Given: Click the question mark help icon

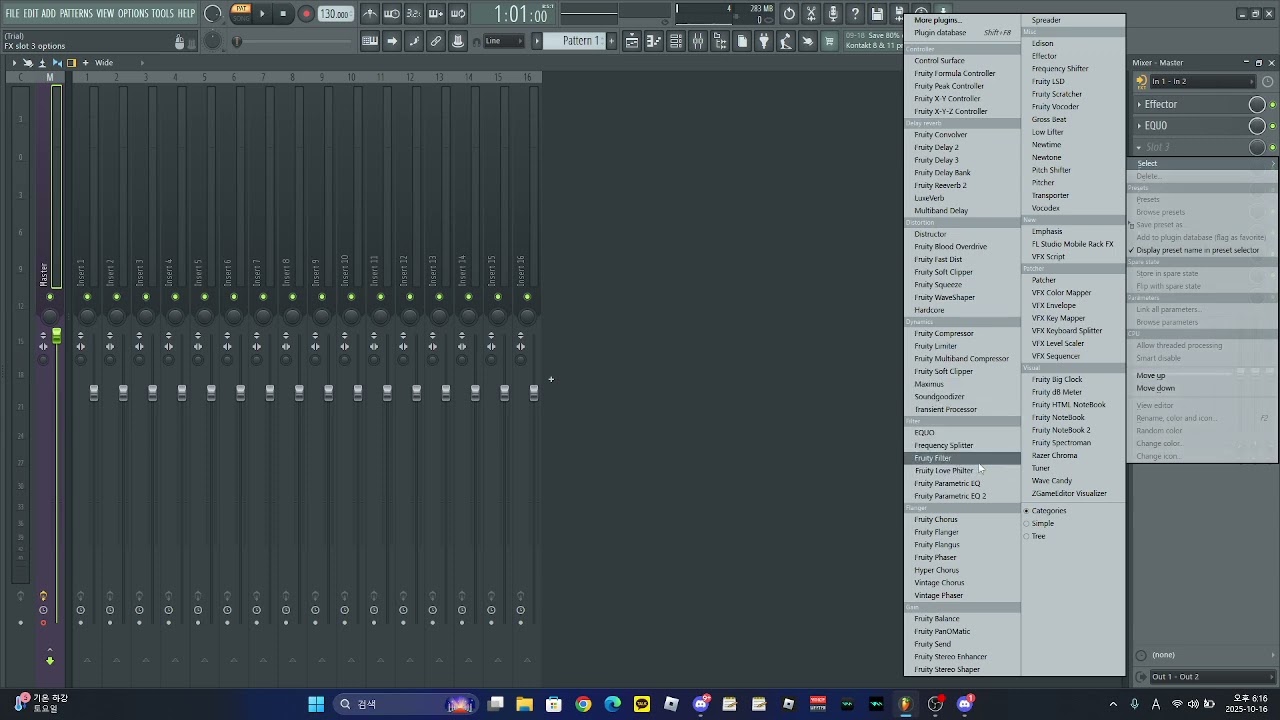Looking at the screenshot, I should click(855, 14).
